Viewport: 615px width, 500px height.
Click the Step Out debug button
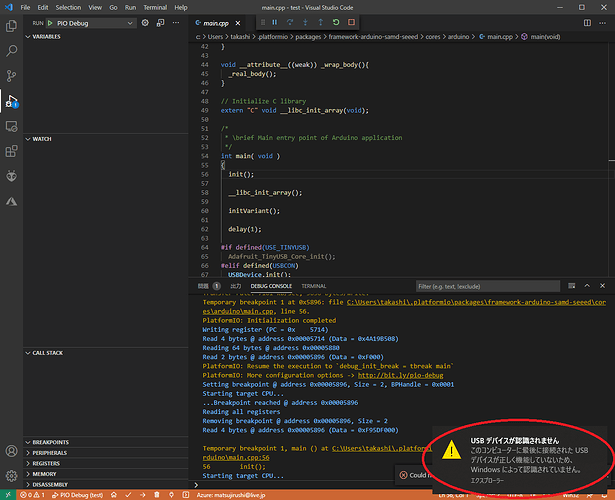(320, 22)
